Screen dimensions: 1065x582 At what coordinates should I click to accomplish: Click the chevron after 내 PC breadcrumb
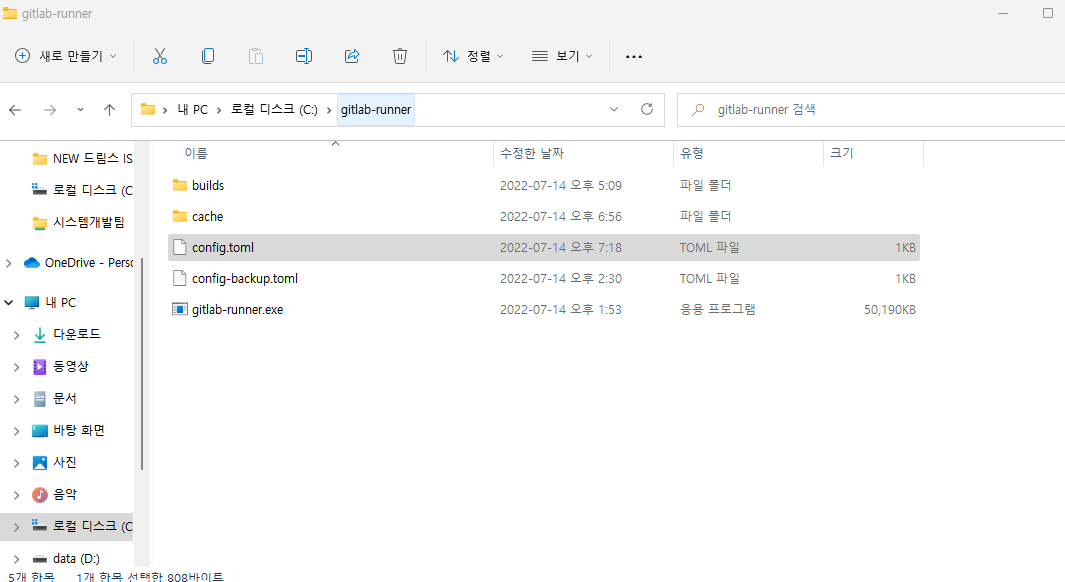219,110
